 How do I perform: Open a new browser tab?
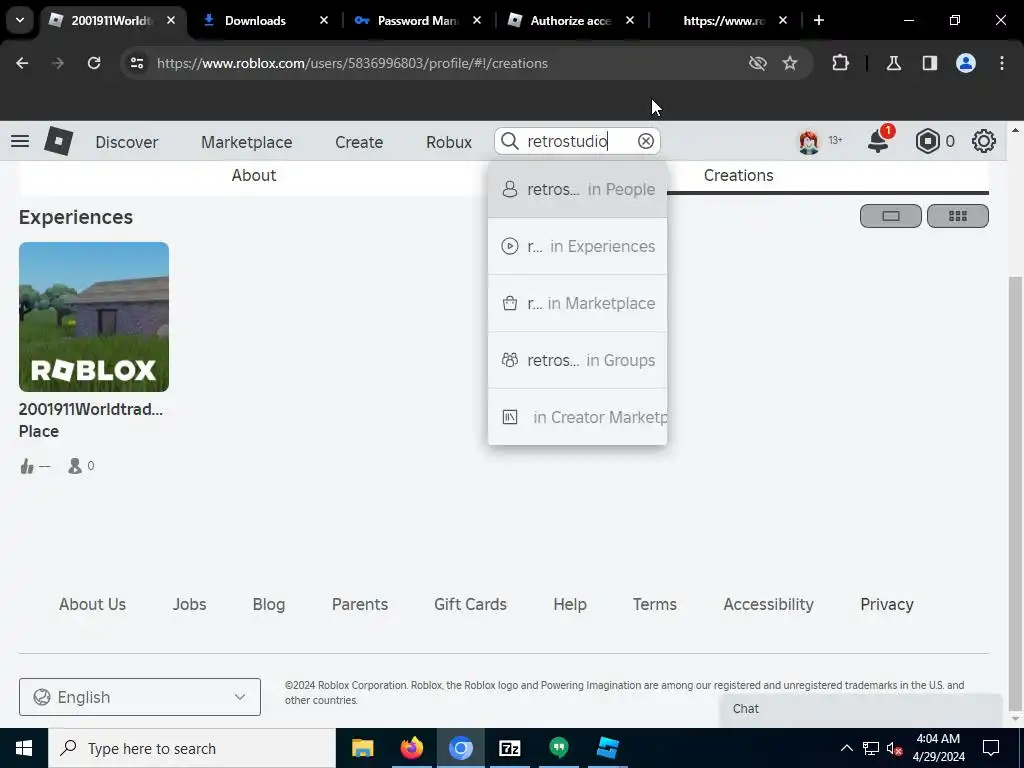tap(818, 20)
